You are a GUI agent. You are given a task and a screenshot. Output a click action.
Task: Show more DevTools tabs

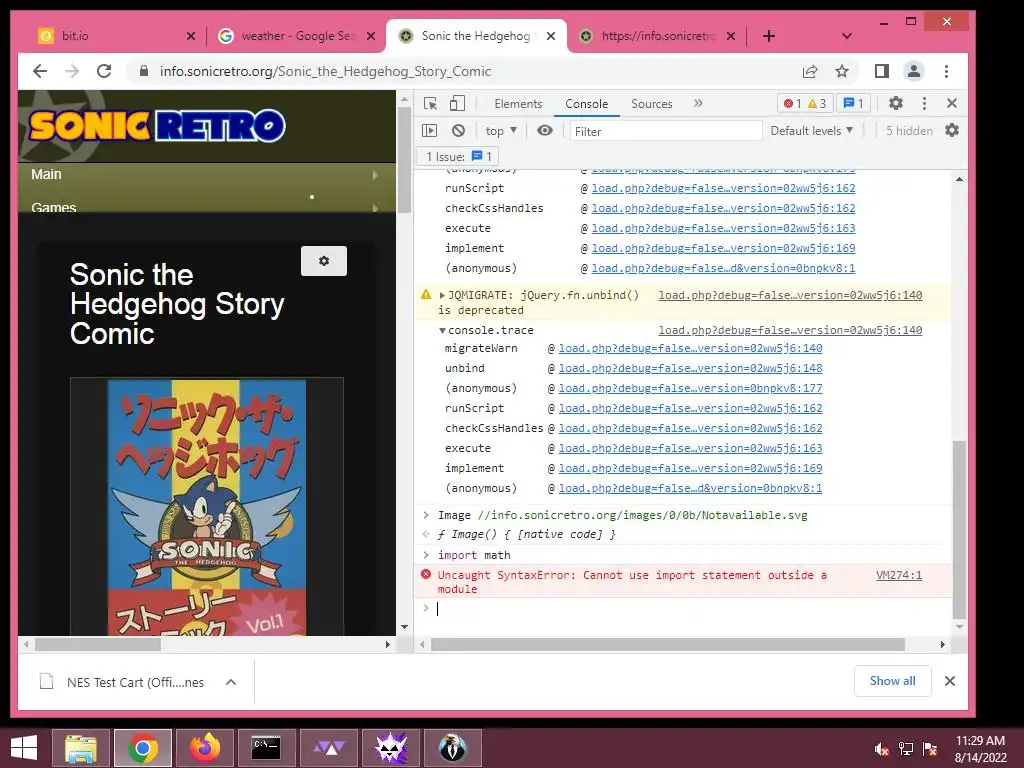tap(698, 103)
